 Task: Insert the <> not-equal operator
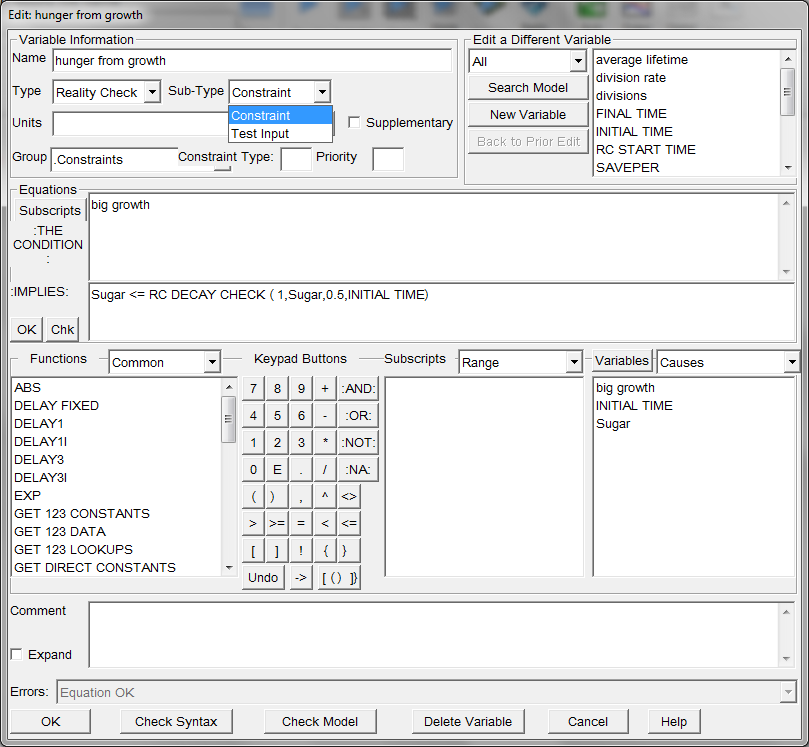349,496
